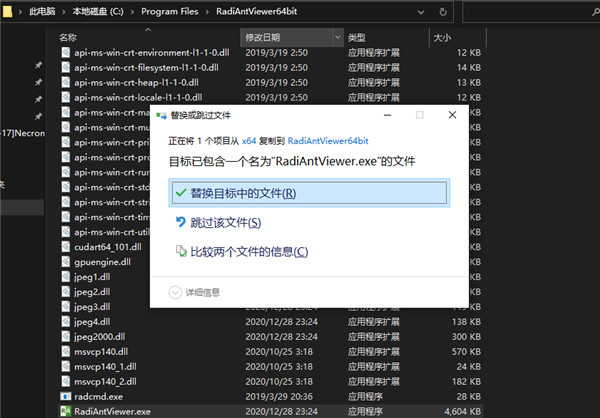Click the explorer search box
This screenshot has width=600, height=418.
tap(531, 12)
